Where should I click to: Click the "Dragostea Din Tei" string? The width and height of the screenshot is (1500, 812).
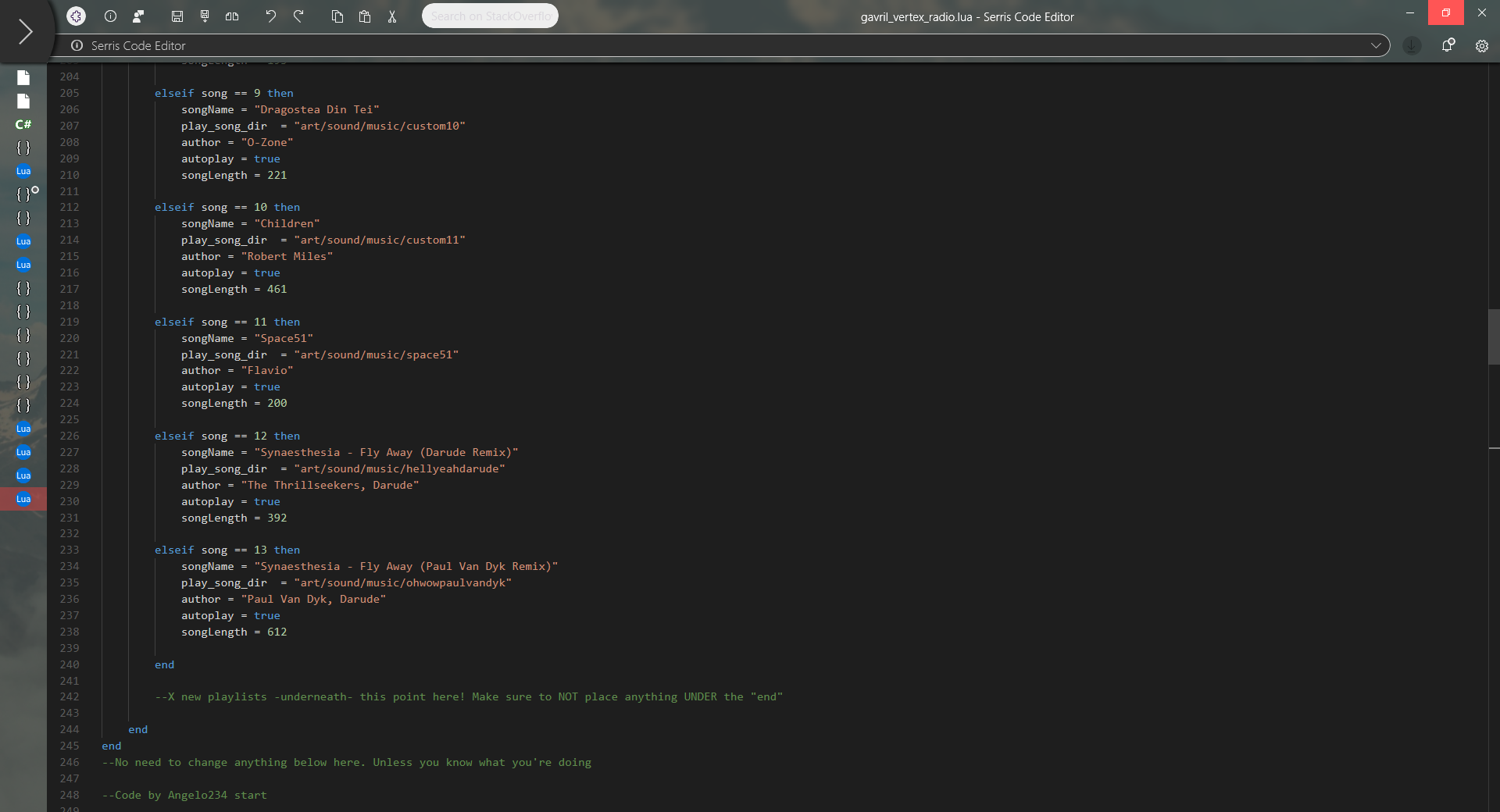316,109
